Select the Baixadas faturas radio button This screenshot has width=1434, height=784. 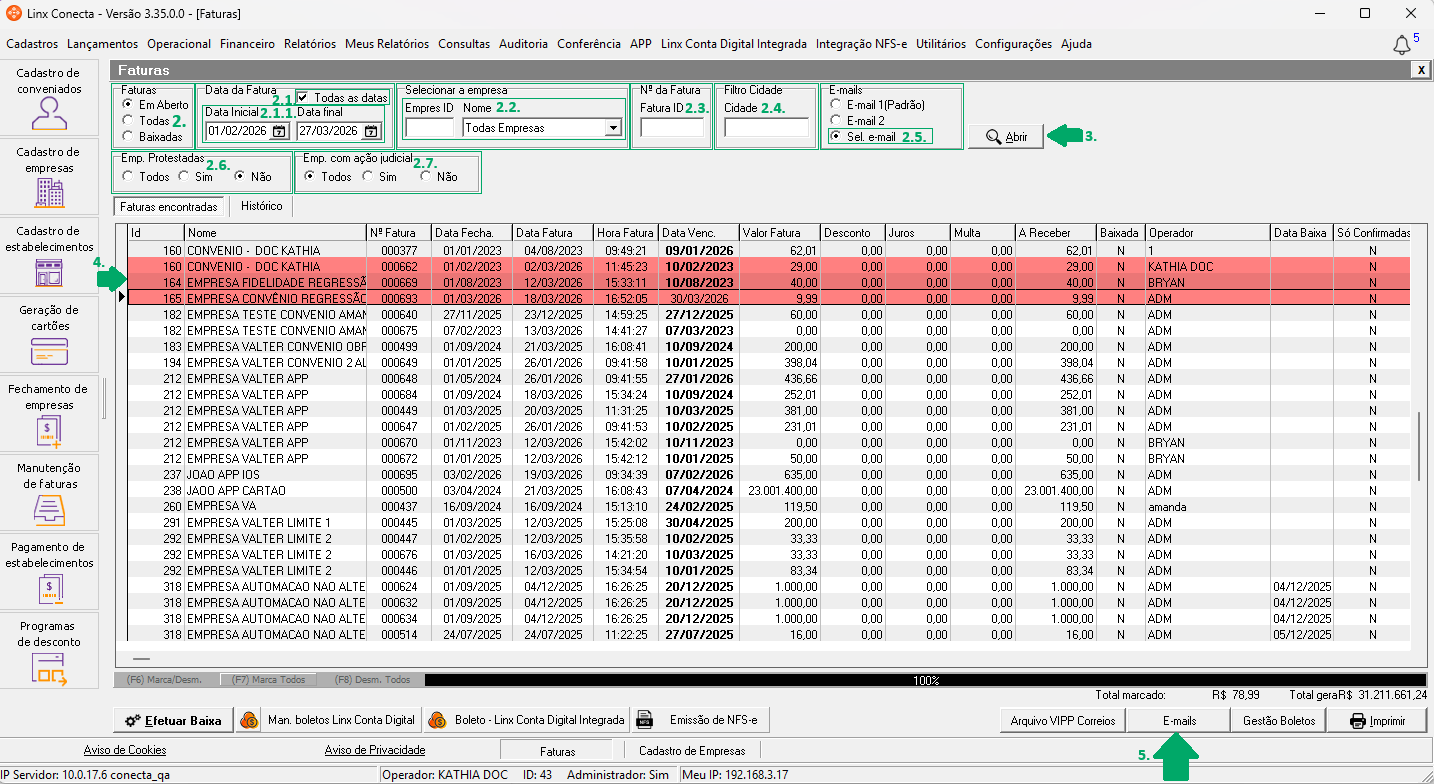pos(127,136)
